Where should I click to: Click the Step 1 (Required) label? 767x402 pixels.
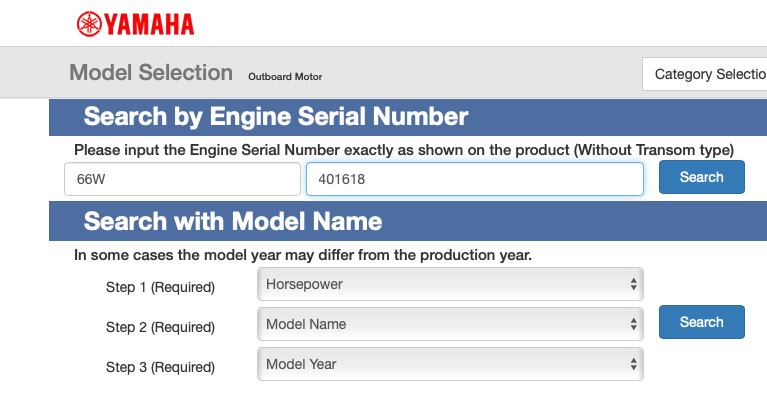click(x=160, y=287)
